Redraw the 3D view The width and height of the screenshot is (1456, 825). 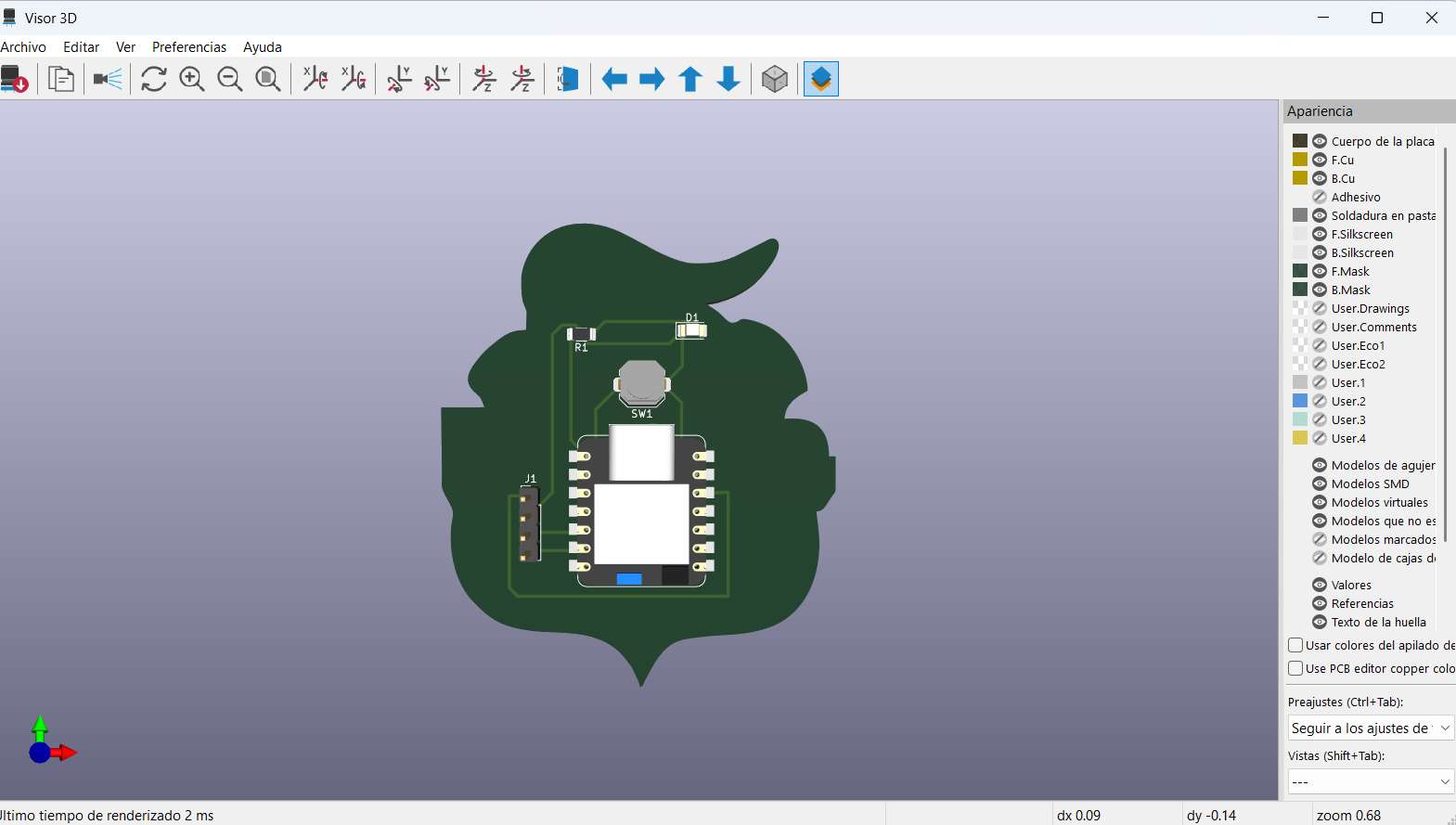coord(154,79)
